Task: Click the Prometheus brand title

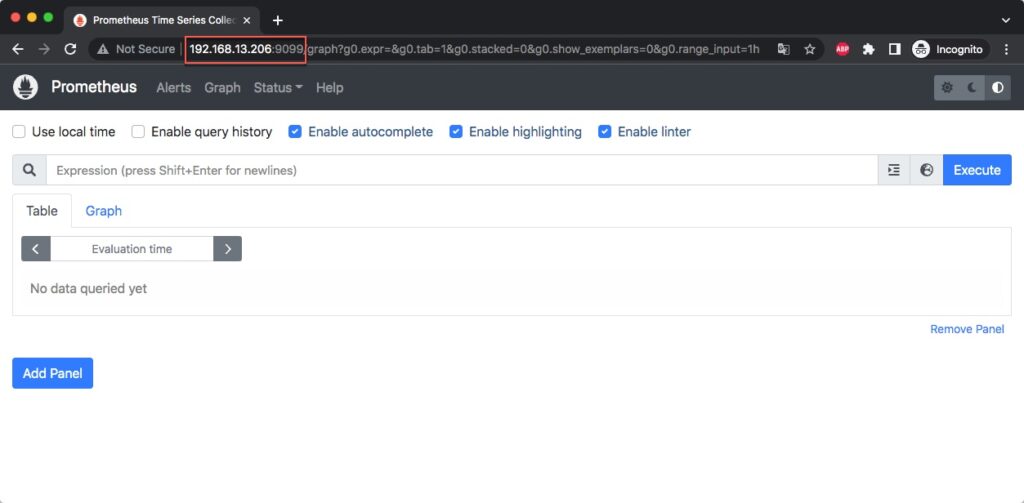Action: coord(94,88)
